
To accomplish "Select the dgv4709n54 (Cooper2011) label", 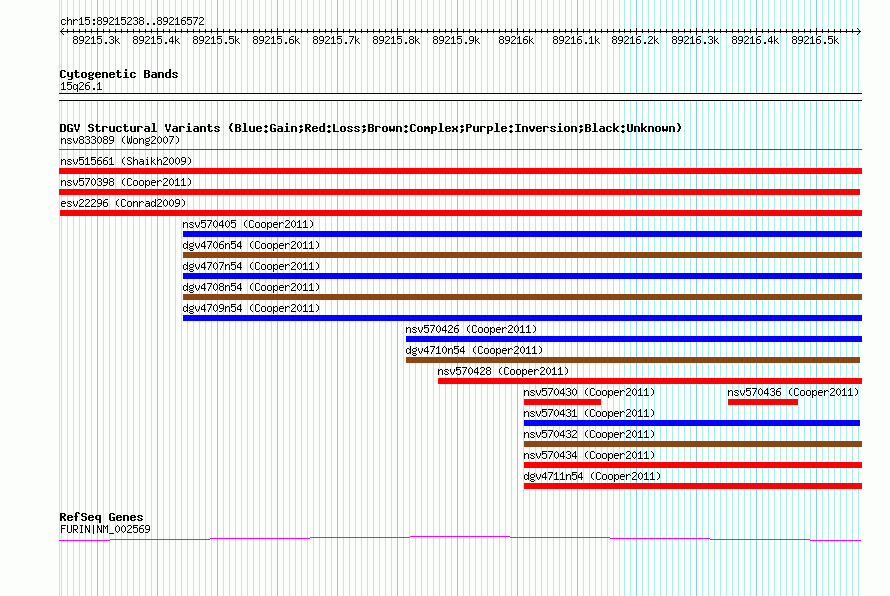I will [x=251, y=308].
